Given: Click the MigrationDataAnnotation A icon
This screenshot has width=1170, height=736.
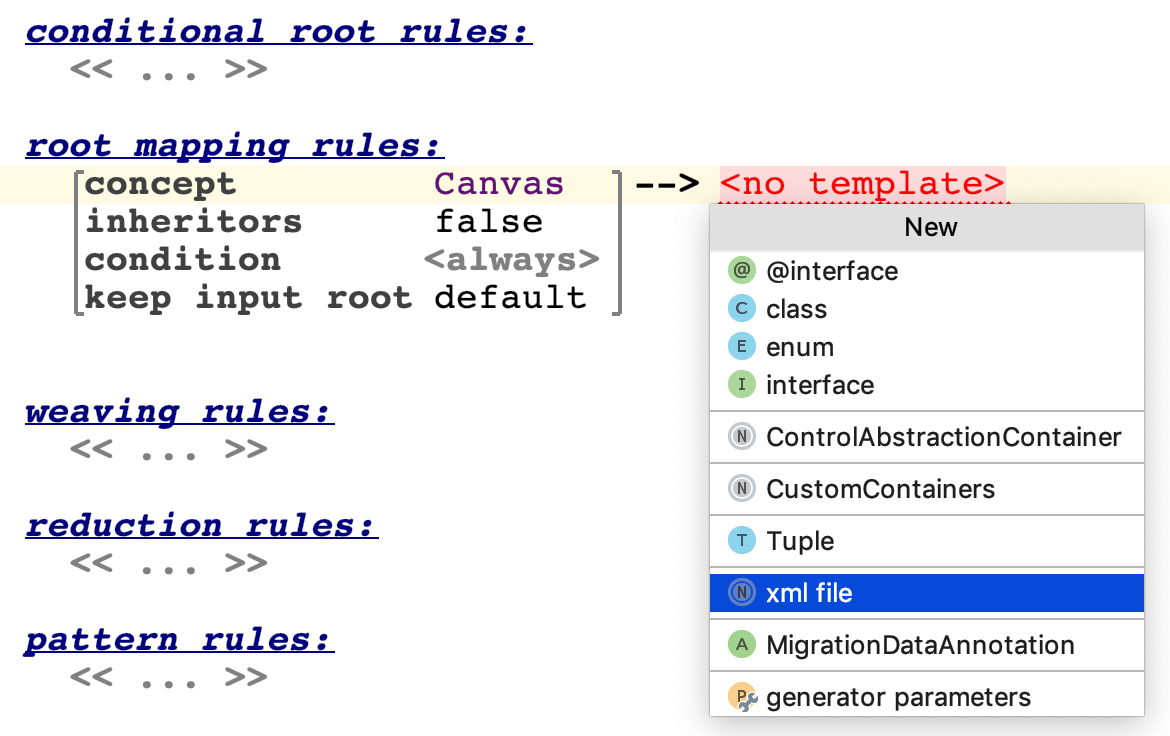Looking at the screenshot, I should point(741,645).
